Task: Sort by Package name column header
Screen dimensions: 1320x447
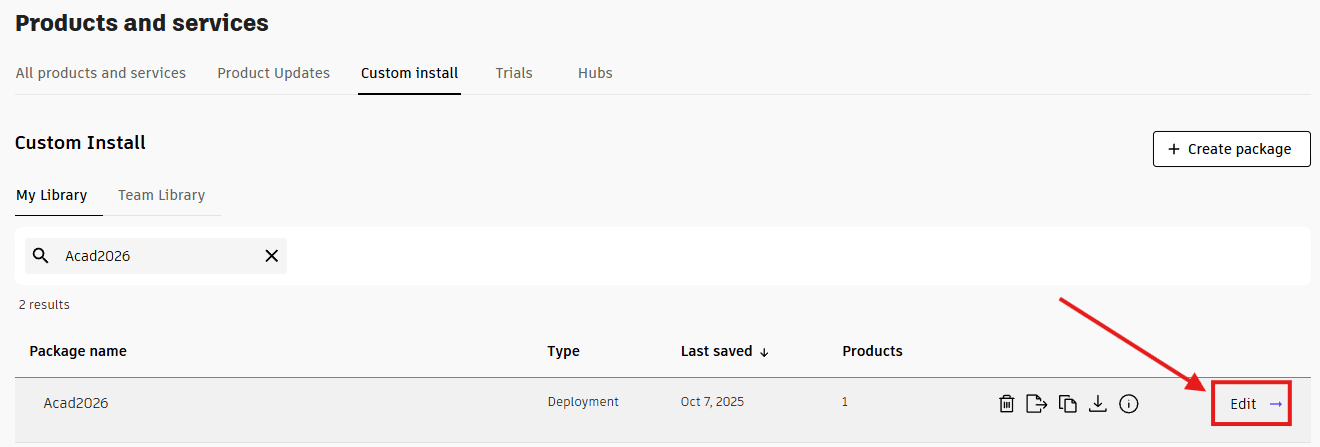Action: click(78, 351)
